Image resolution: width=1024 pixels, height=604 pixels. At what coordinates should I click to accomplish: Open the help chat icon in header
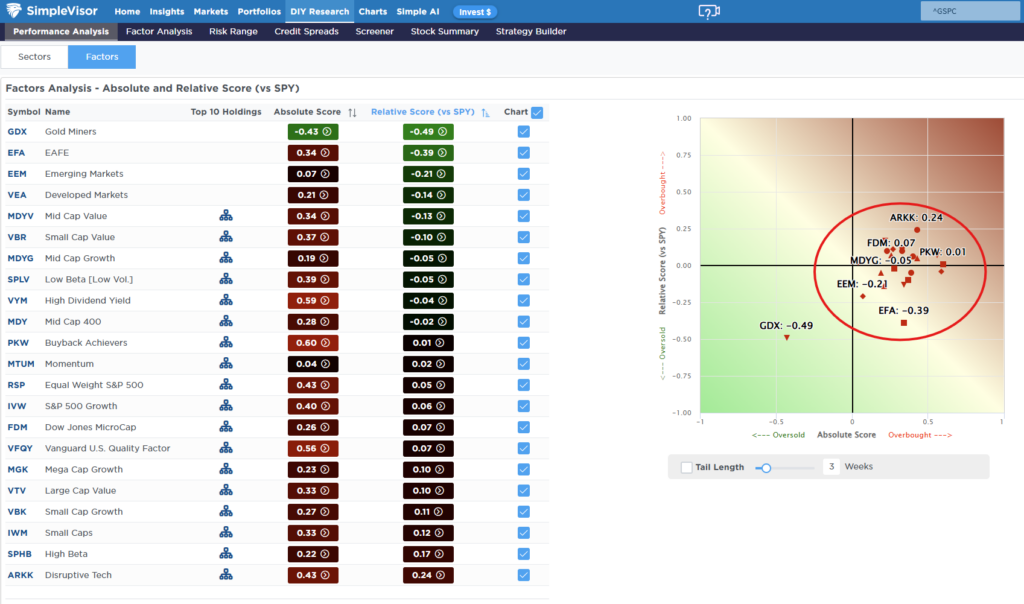709,12
